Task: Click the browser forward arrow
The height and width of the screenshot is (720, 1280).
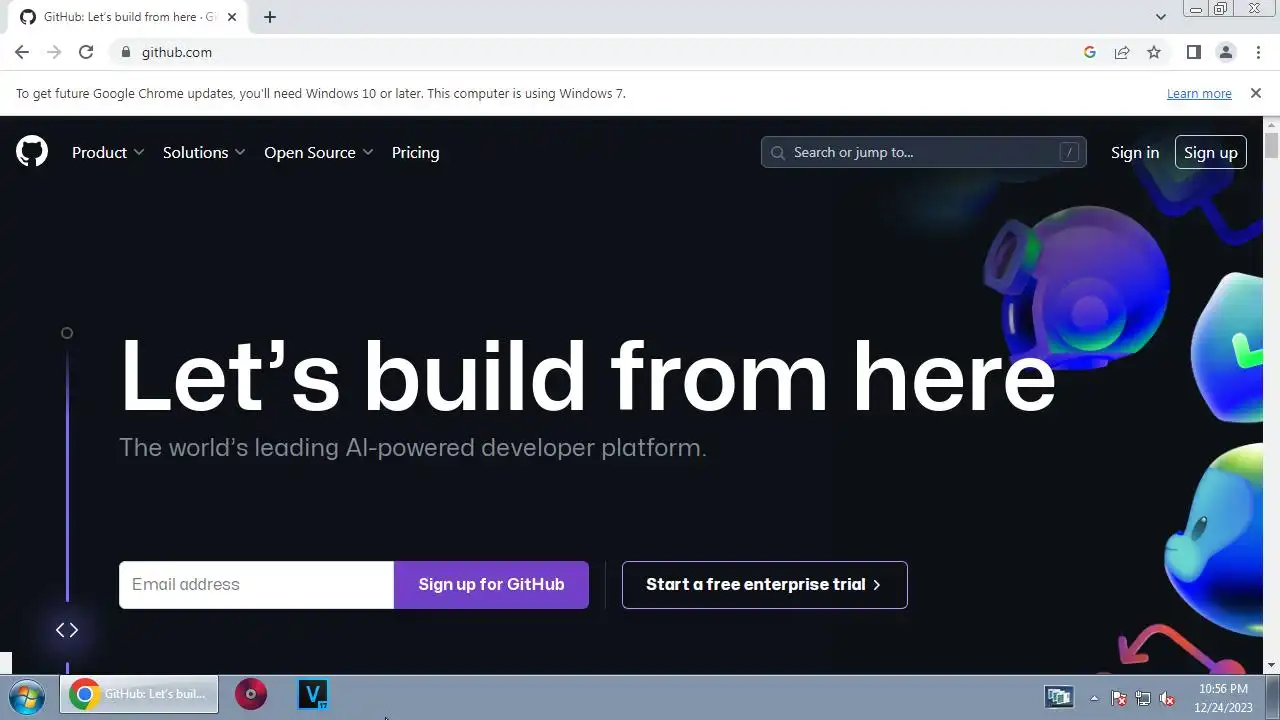Action: [x=54, y=52]
